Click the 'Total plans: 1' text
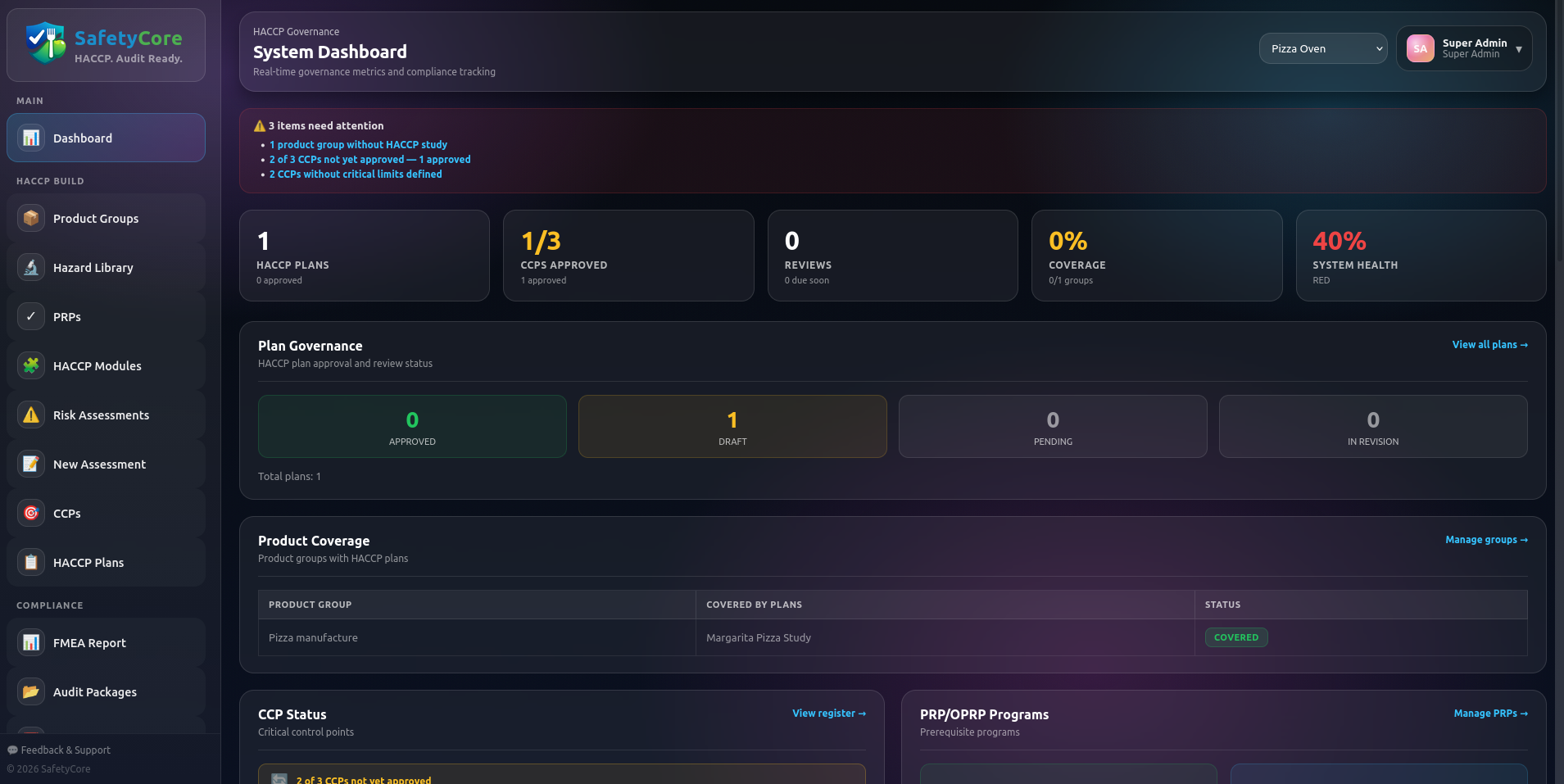 [289, 476]
